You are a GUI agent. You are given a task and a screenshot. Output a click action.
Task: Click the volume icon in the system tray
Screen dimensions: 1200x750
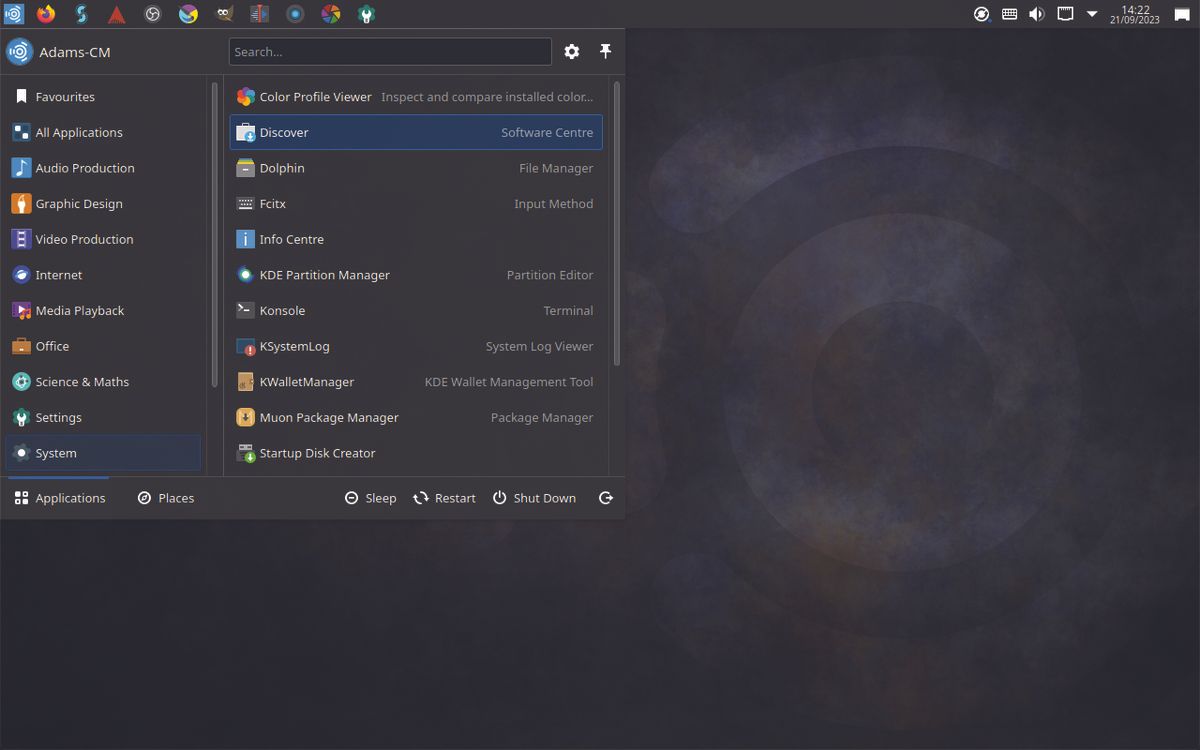coord(1036,14)
